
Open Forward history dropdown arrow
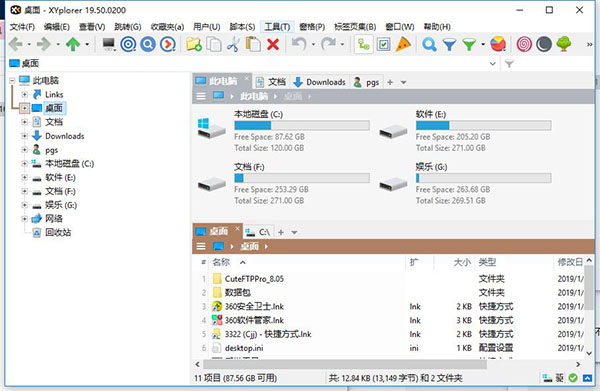tap(58, 44)
